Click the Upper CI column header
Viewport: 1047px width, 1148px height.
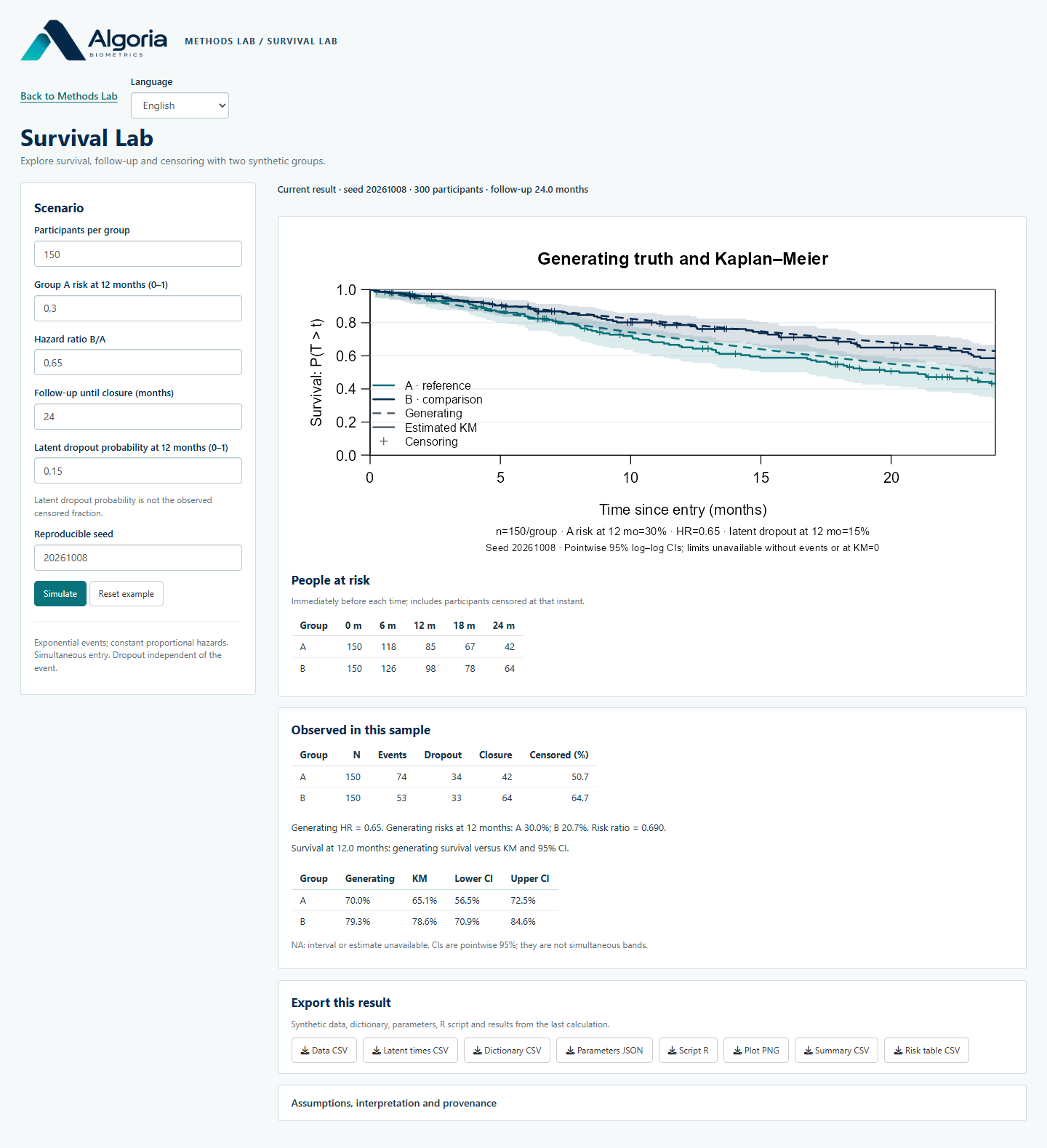(530, 879)
